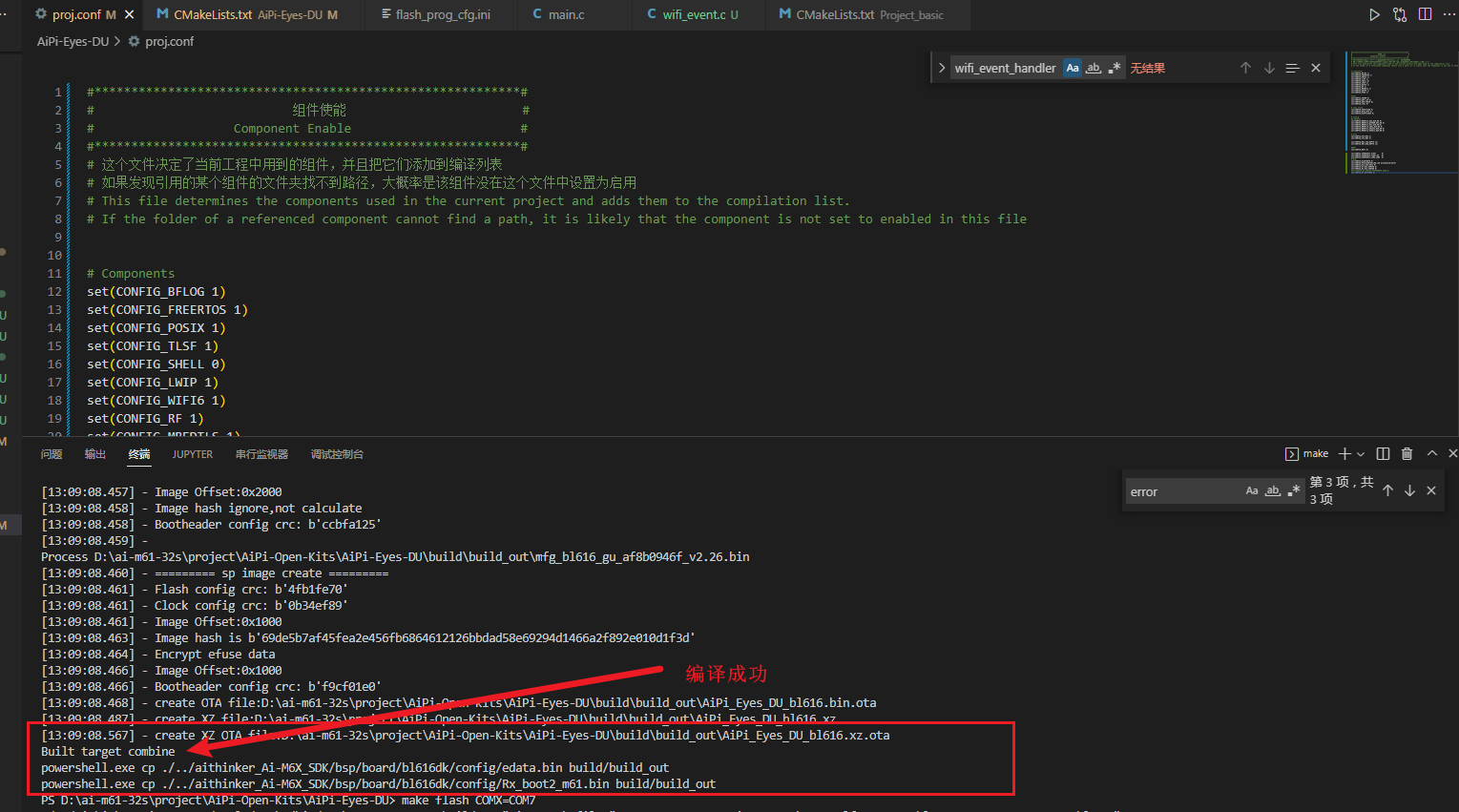
Task: Close the proj.conf tab
Action: point(130,14)
